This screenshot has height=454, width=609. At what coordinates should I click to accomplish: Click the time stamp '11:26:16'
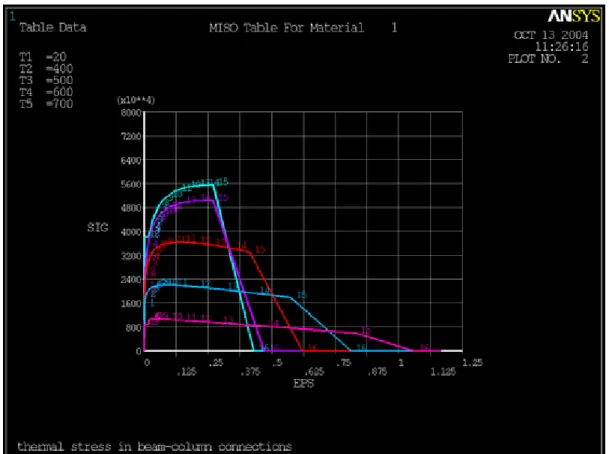[562, 47]
